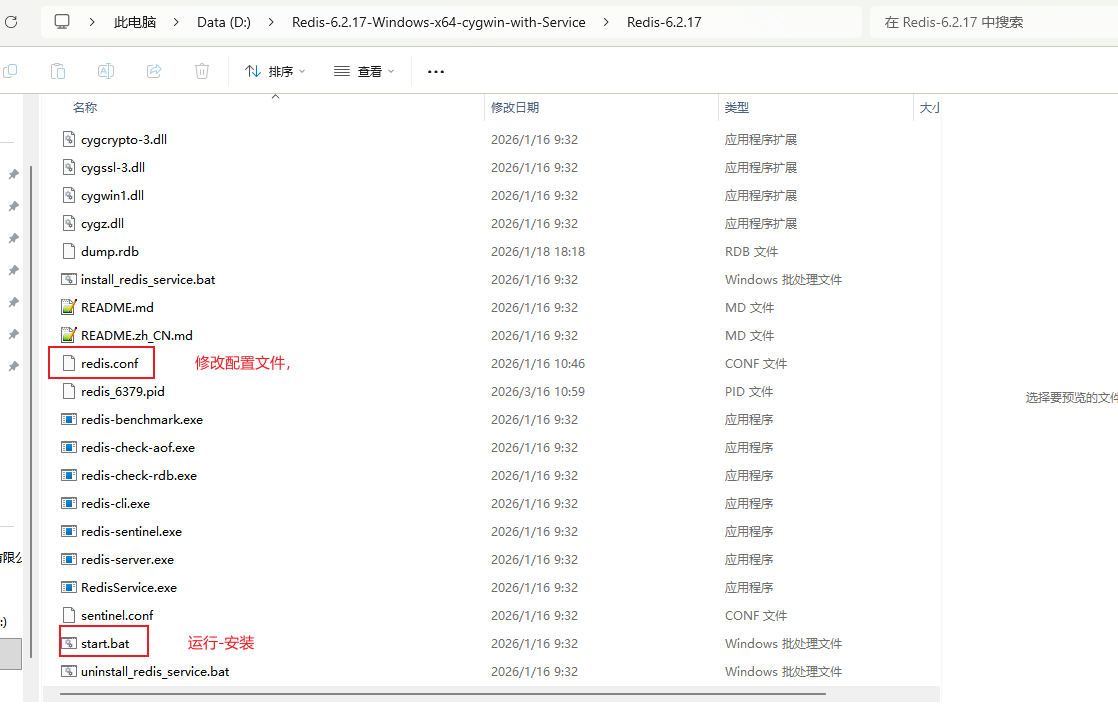Click the install_redis_service.bat file name
The image size is (1118, 714).
148,279
